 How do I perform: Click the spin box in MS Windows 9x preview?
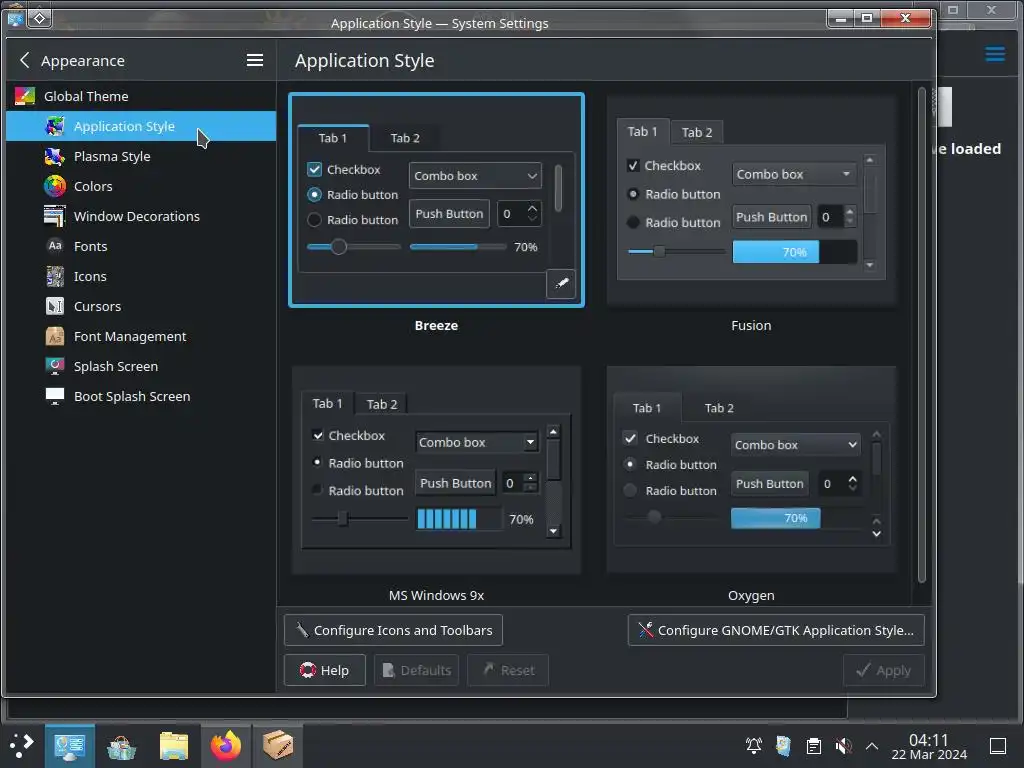(x=520, y=483)
